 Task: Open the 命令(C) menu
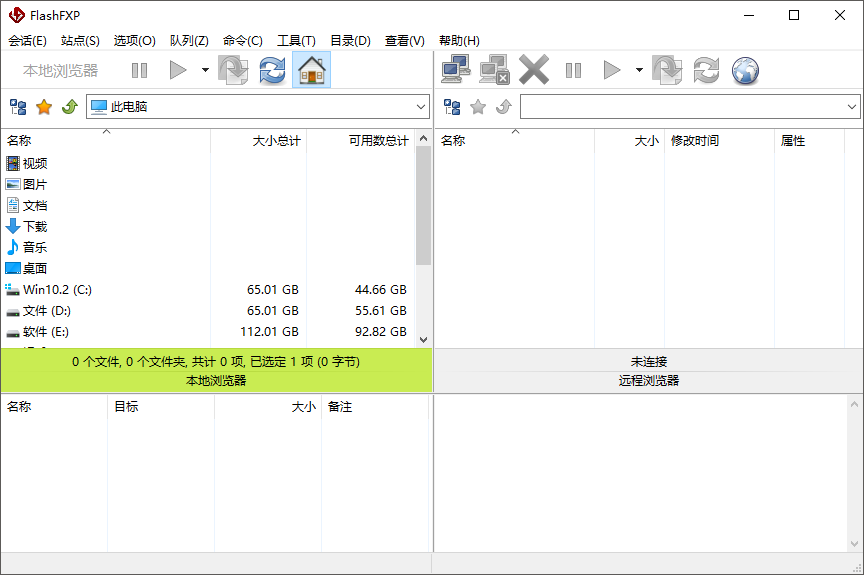242,41
